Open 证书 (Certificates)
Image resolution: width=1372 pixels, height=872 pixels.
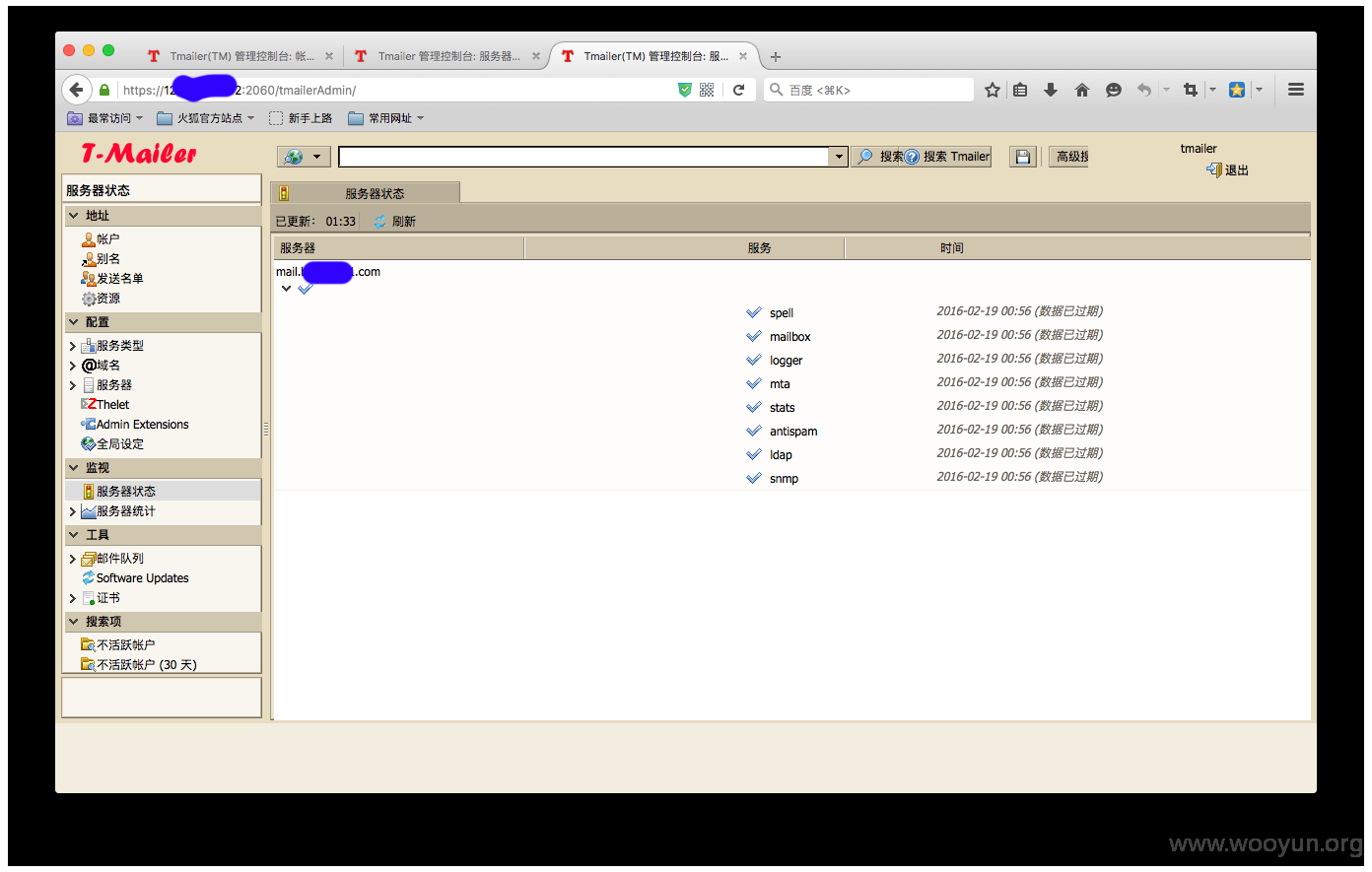[x=100, y=598]
